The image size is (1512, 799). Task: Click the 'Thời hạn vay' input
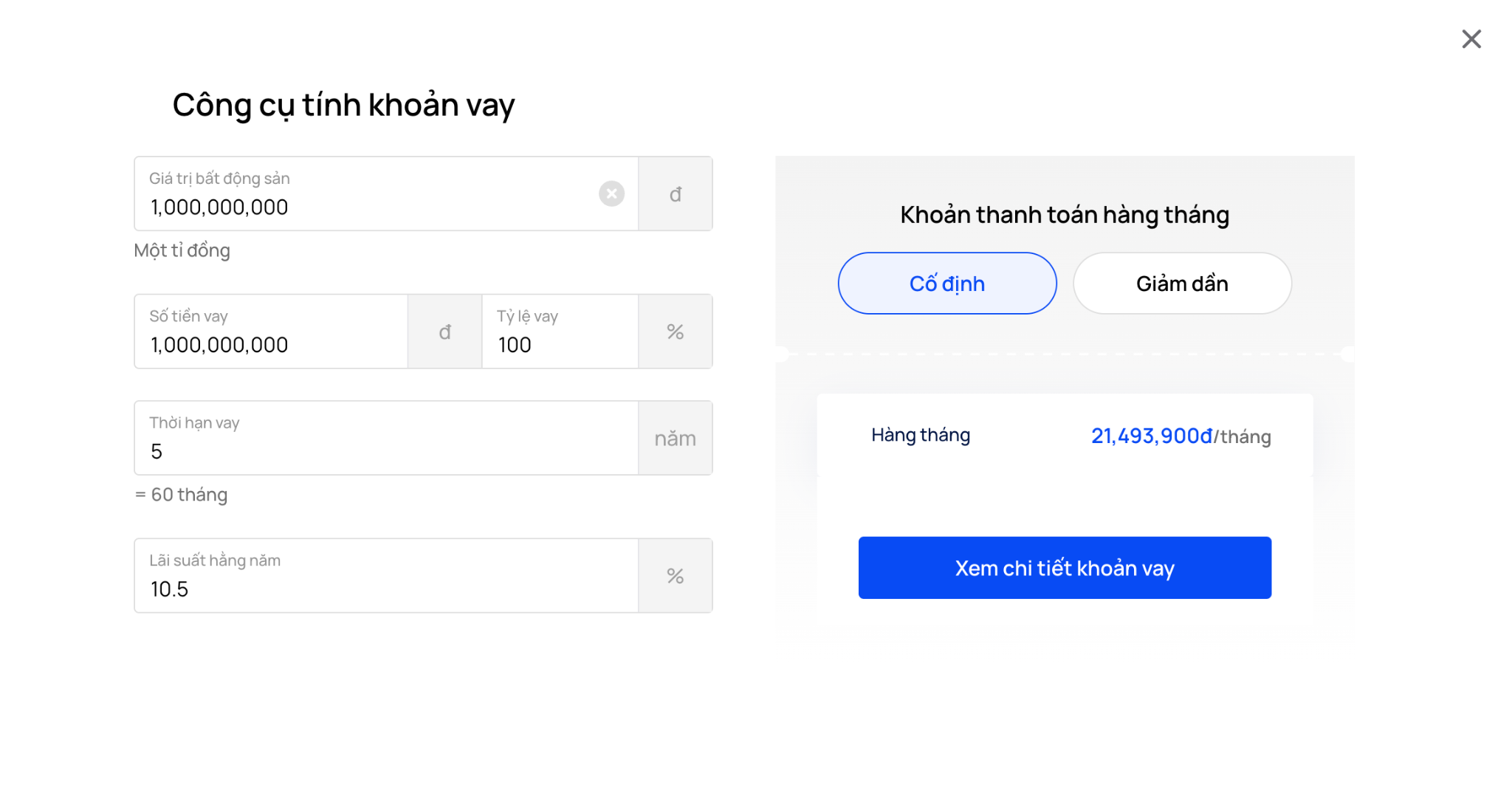tap(384, 450)
